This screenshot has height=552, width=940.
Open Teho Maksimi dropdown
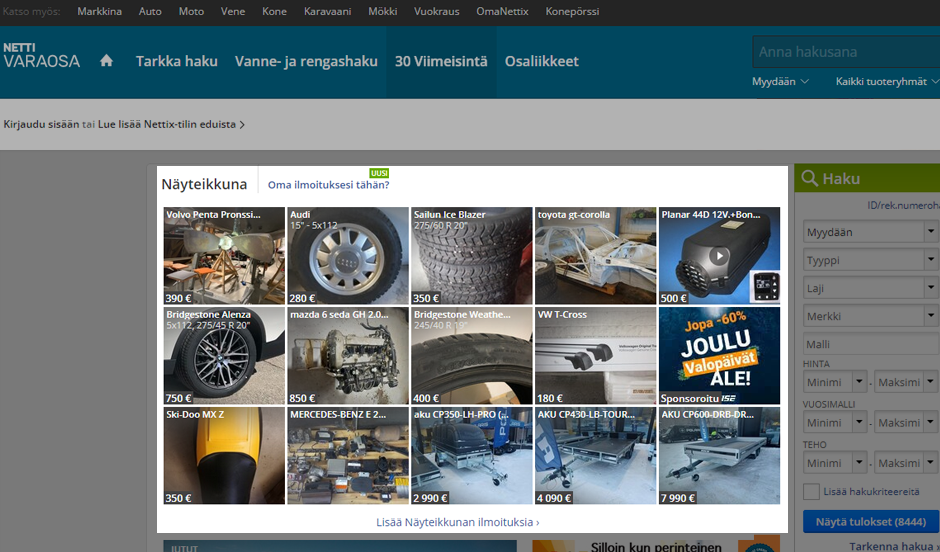905,463
